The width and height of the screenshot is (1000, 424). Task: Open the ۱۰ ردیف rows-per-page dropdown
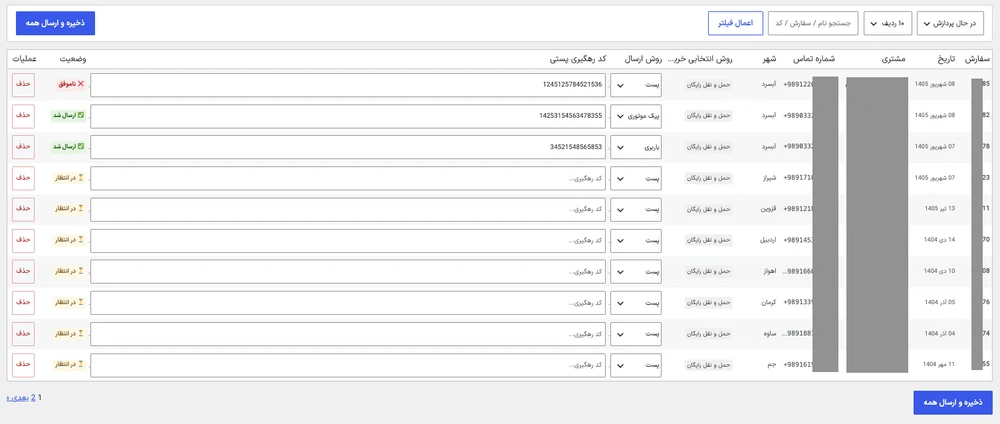(888, 24)
